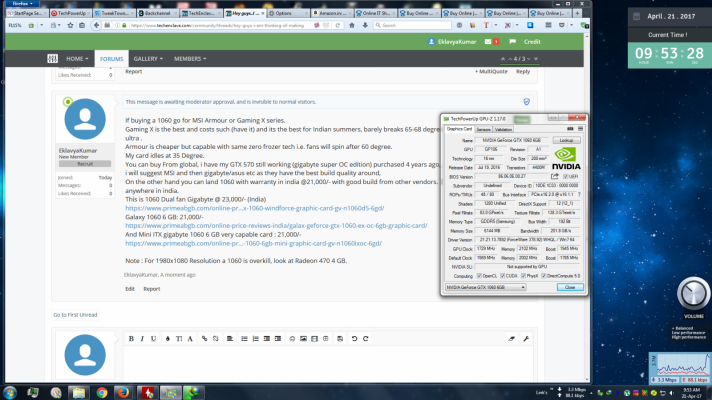Screen dimensions: 712x400
Task: Toggle the CUDA checkbox in GPU-Z
Action: [x=502, y=276]
